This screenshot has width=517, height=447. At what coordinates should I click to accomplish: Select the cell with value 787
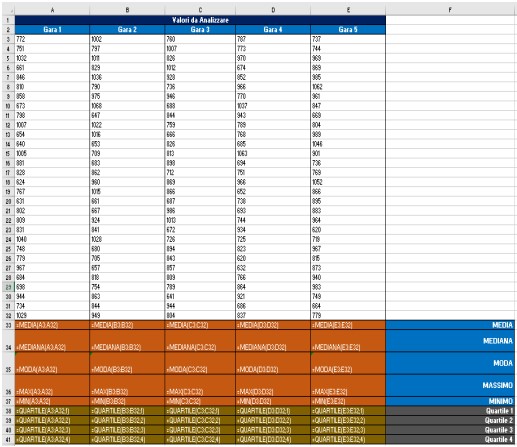(x=273, y=39)
